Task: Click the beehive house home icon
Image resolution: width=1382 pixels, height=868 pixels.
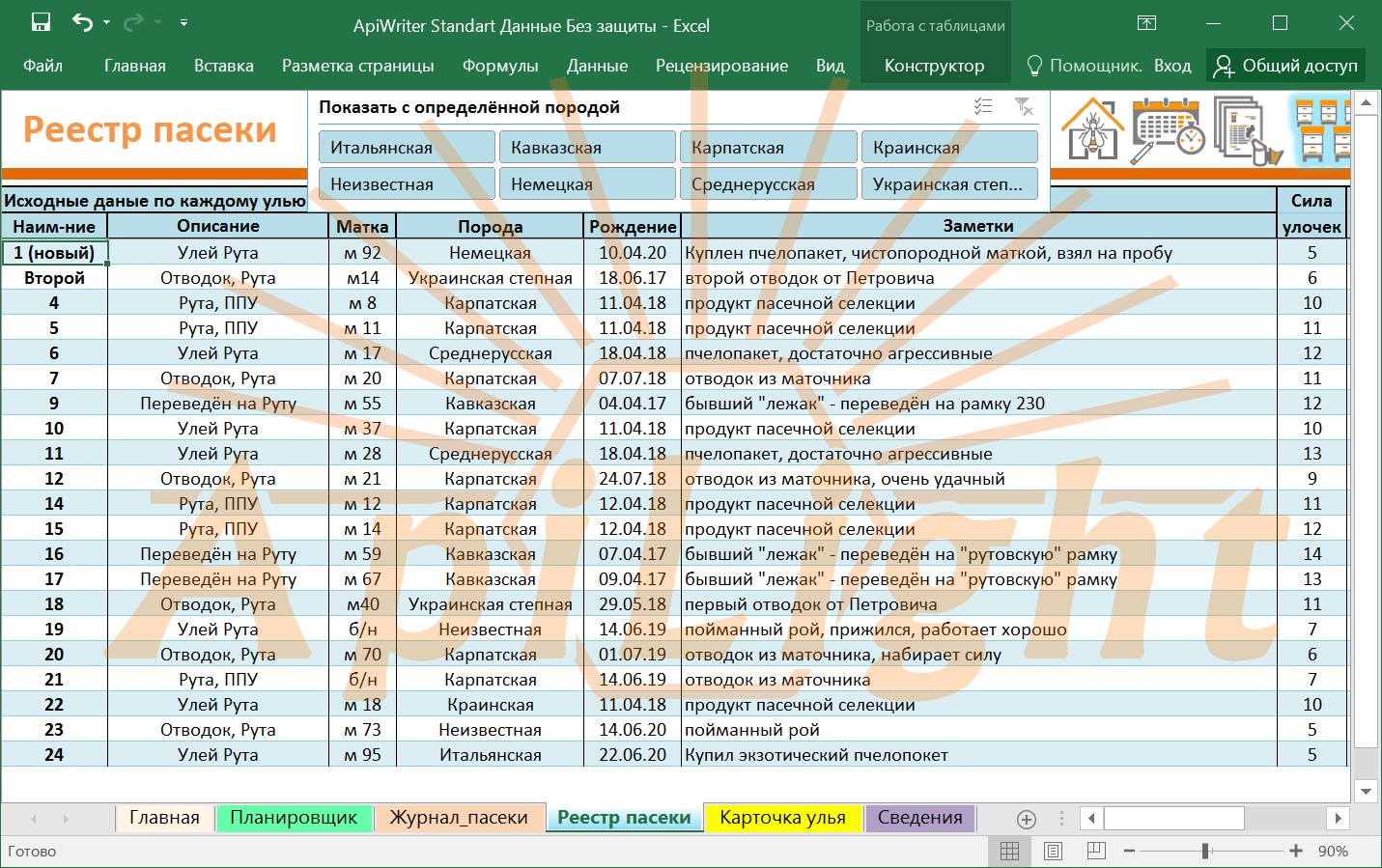Action: click(x=1092, y=130)
